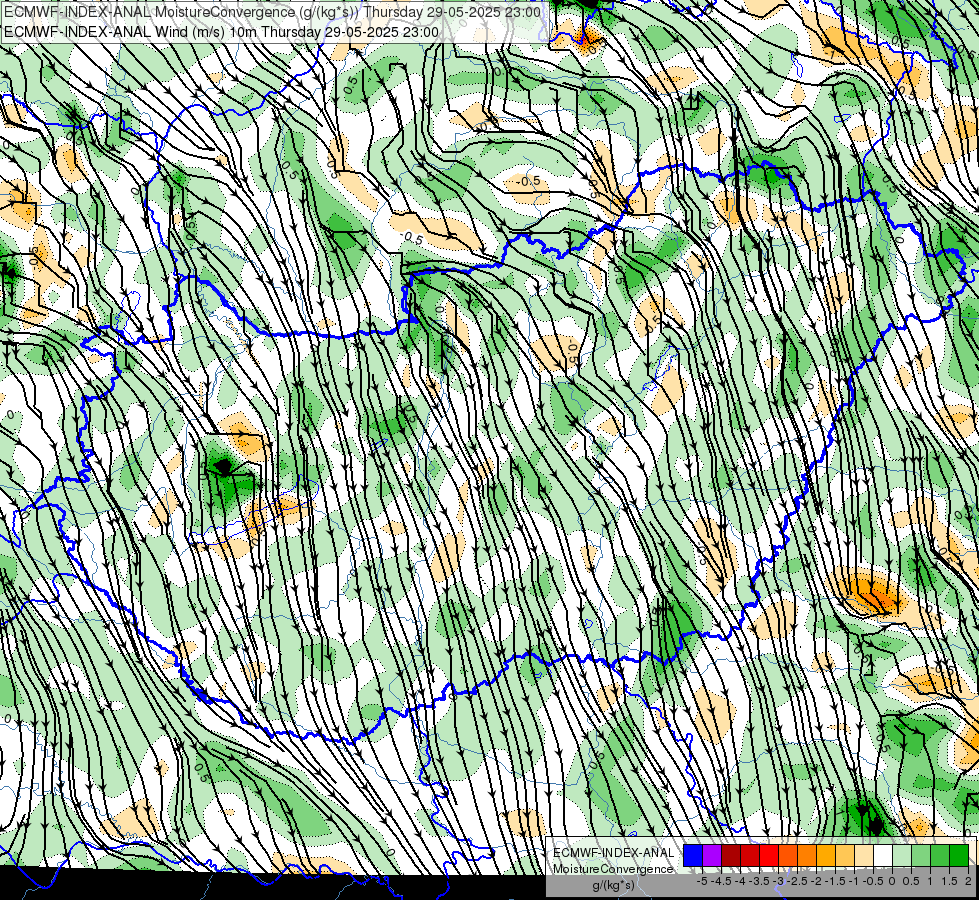
Task: Click the bright red swatch between -3.5 and -3
Action: (769, 856)
